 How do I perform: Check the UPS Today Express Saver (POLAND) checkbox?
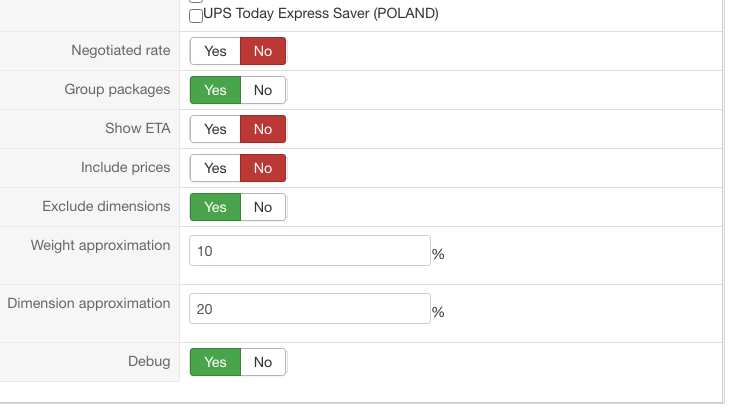[x=196, y=16]
